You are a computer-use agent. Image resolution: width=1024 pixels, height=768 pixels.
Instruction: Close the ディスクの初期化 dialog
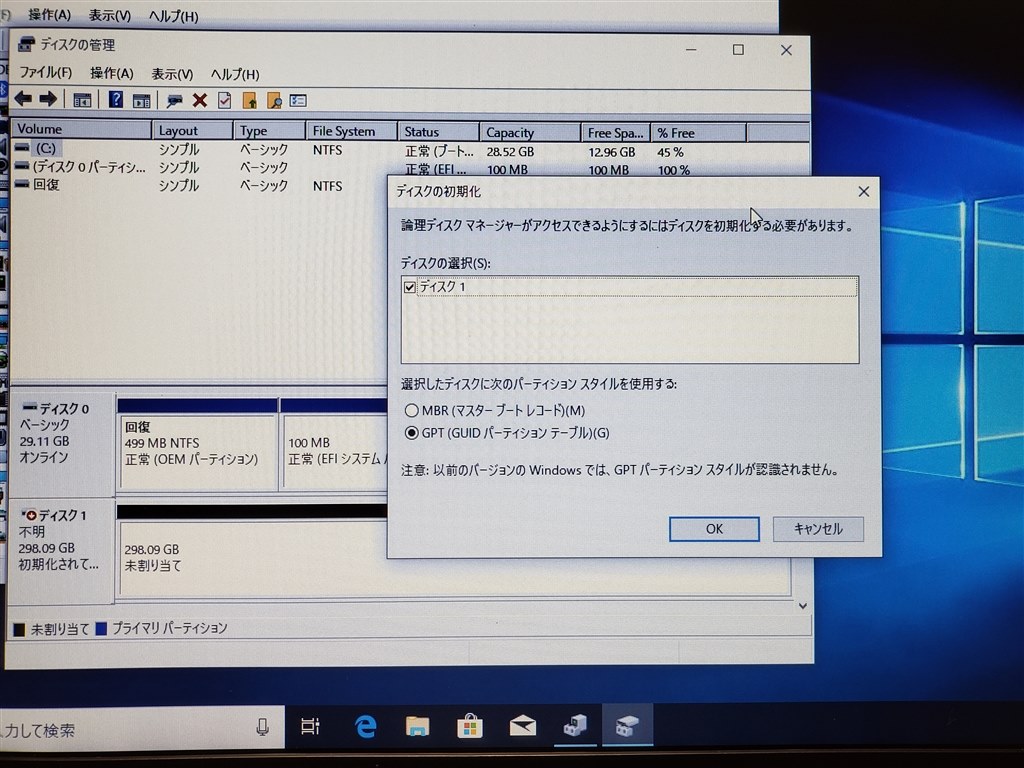point(864,191)
